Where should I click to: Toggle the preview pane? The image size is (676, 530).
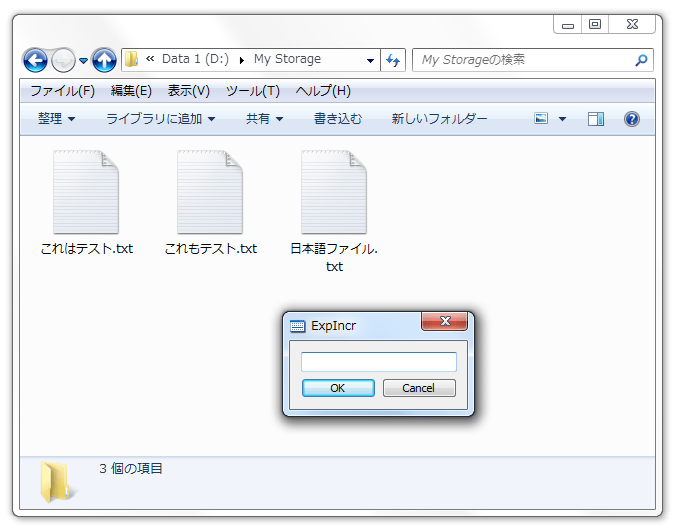[x=596, y=119]
